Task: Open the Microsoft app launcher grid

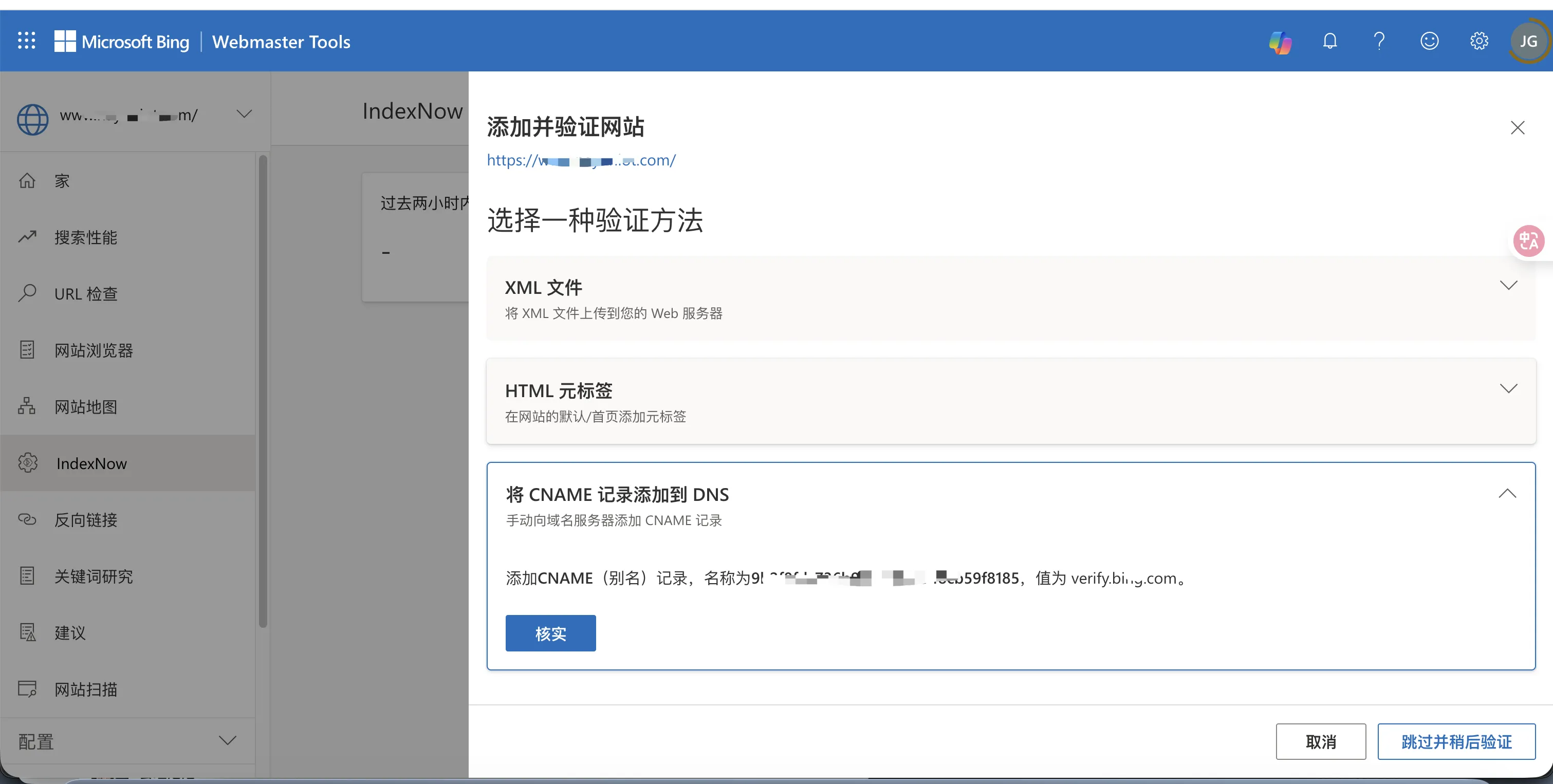Action: [27, 41]
